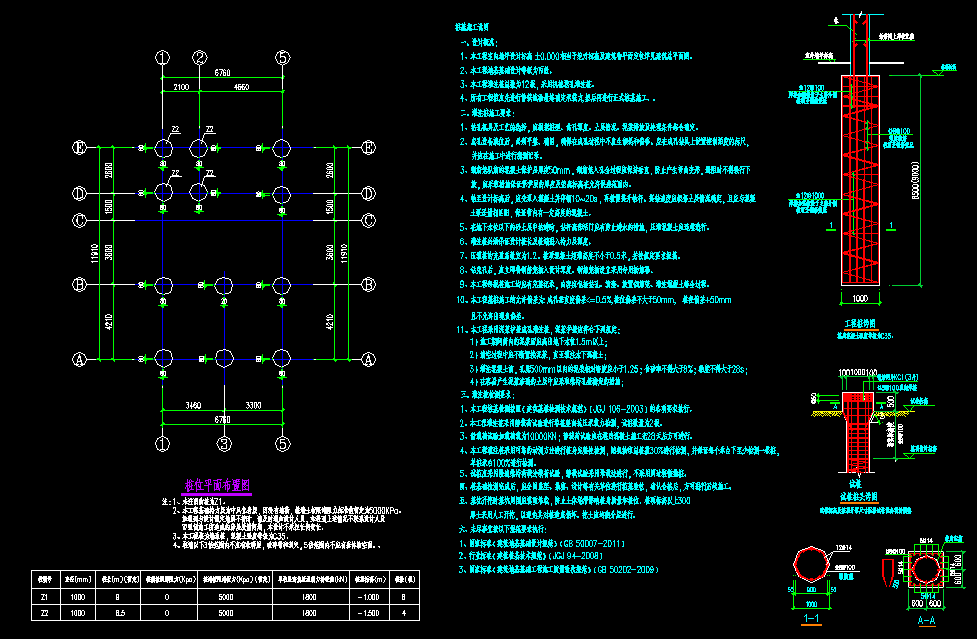Select the right-side axis E grid bubble
Screen dimensions: 977x639
pos(368,148)
